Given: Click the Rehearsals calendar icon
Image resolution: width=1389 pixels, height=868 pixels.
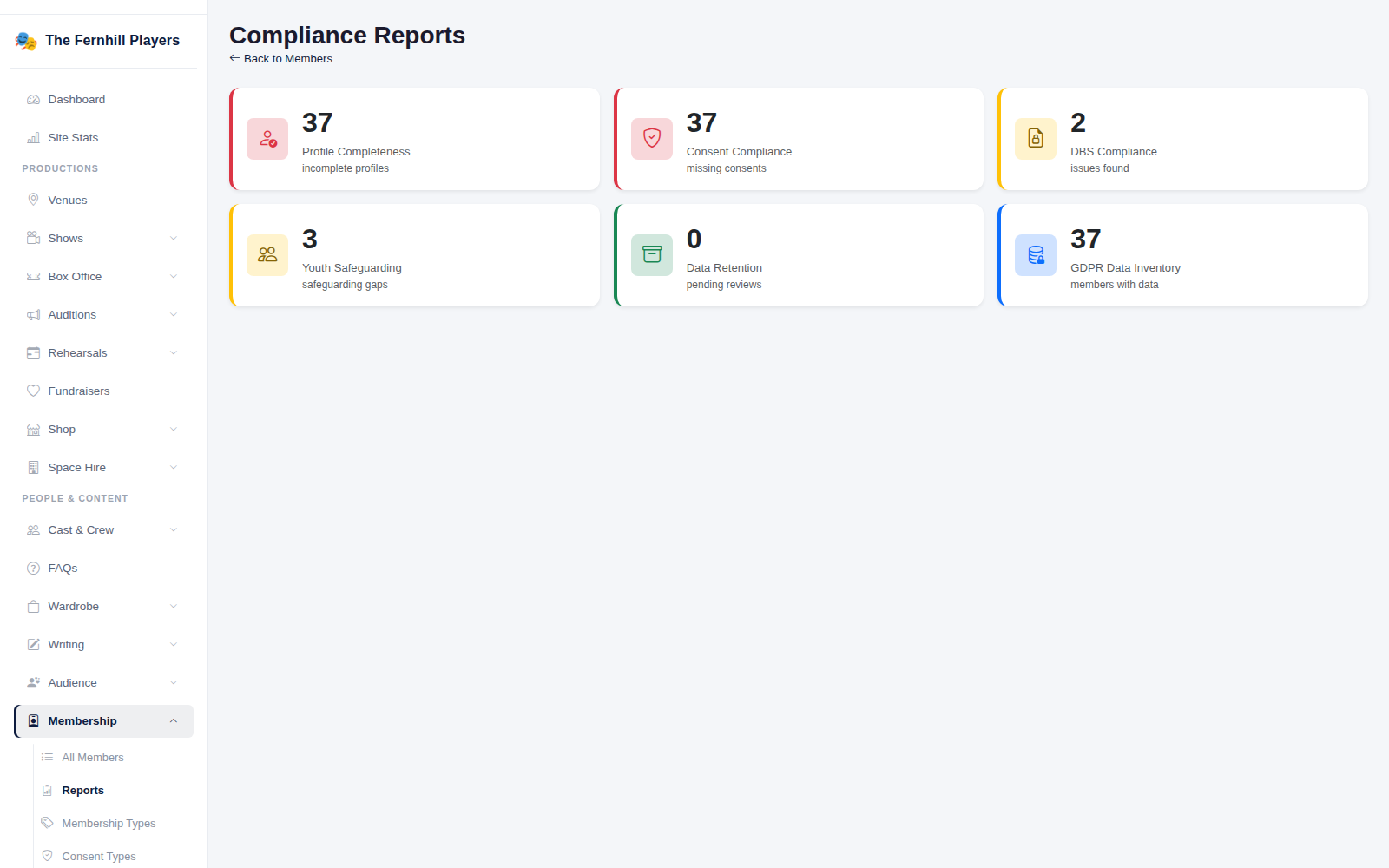Looking at the screenshot, I should click(34, 353).
